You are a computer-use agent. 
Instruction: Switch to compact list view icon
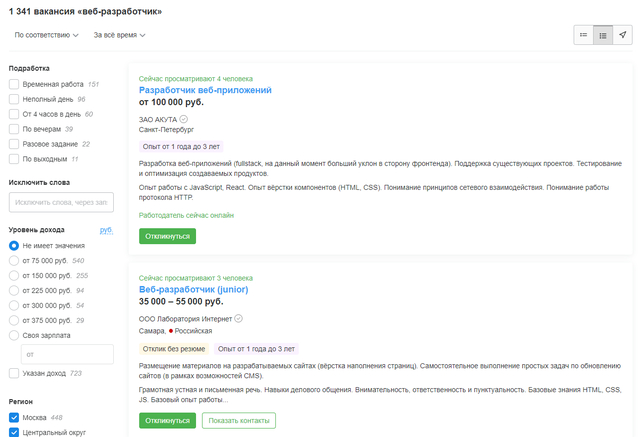[x=583, y=35]
